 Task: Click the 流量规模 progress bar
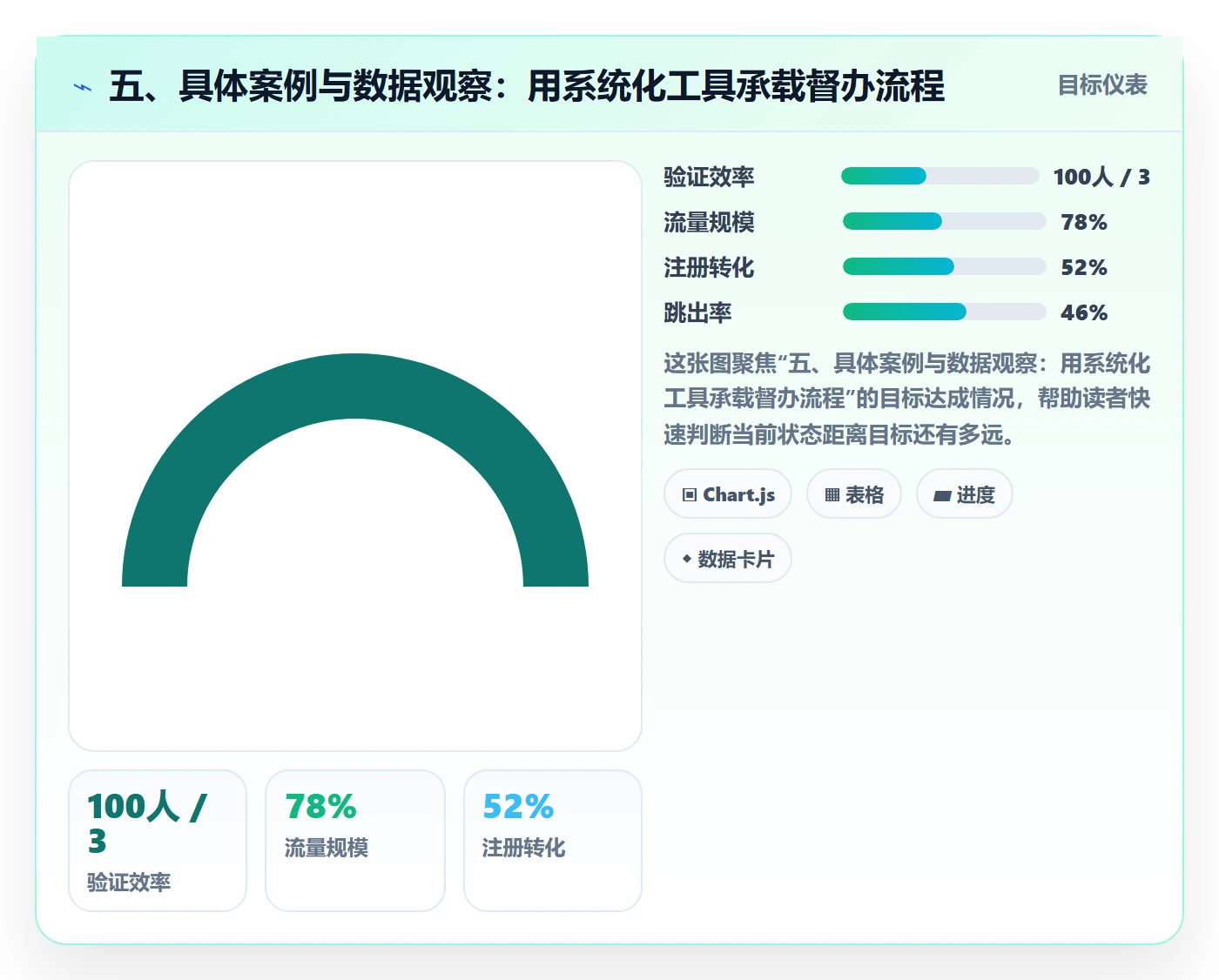[x=944, y=221]
